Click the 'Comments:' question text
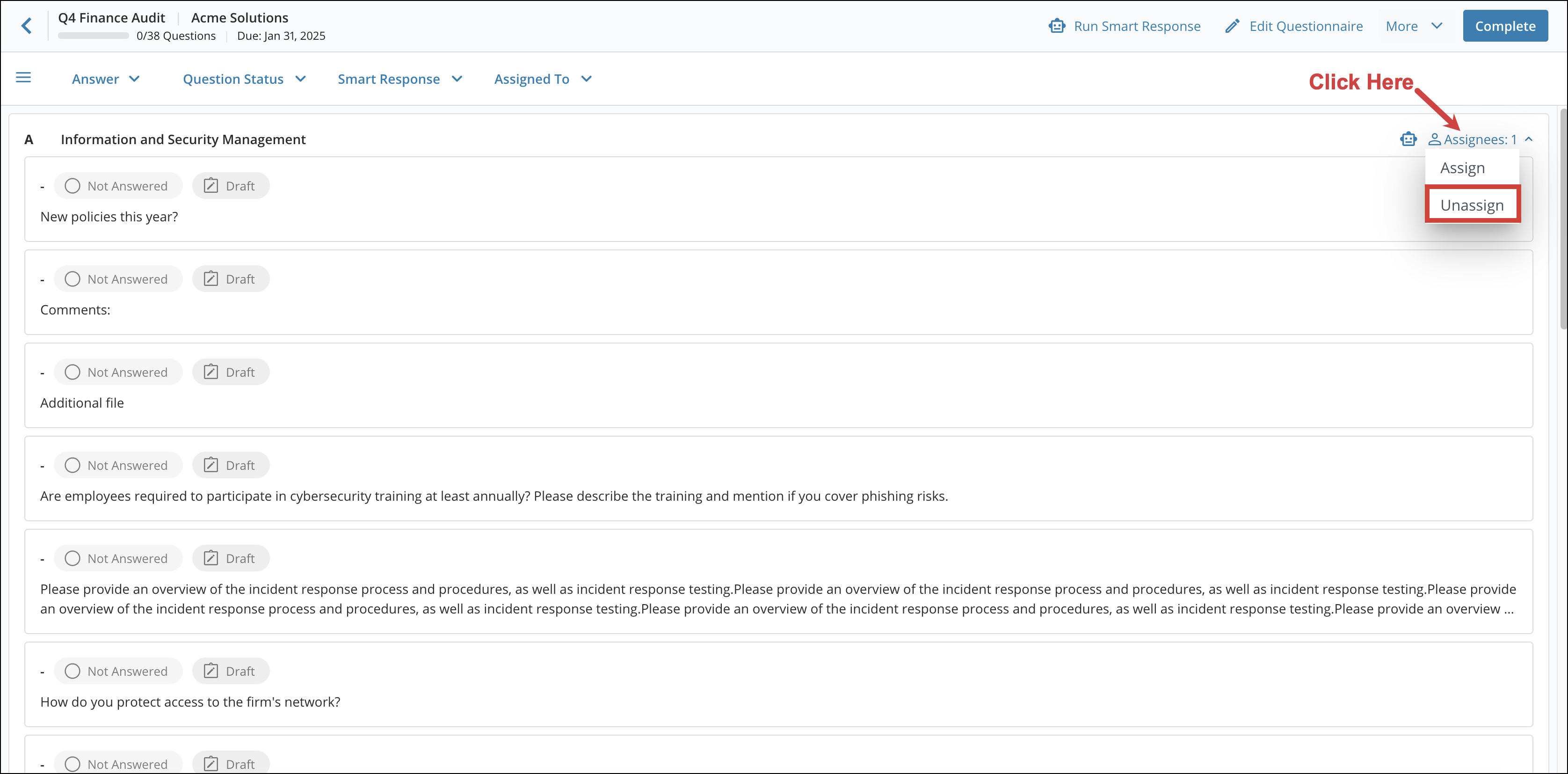Viewport: 1568px width, 774px height. click(75, 310)
